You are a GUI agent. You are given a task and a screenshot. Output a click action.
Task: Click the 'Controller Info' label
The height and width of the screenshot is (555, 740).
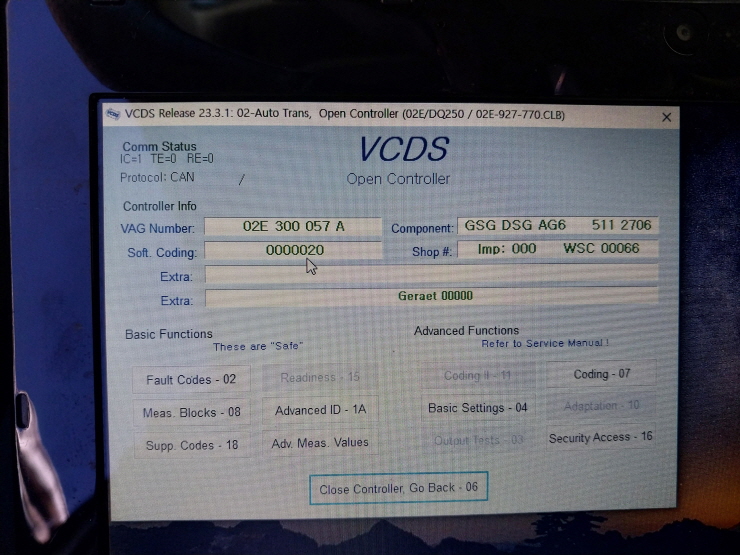click(160, 206)
